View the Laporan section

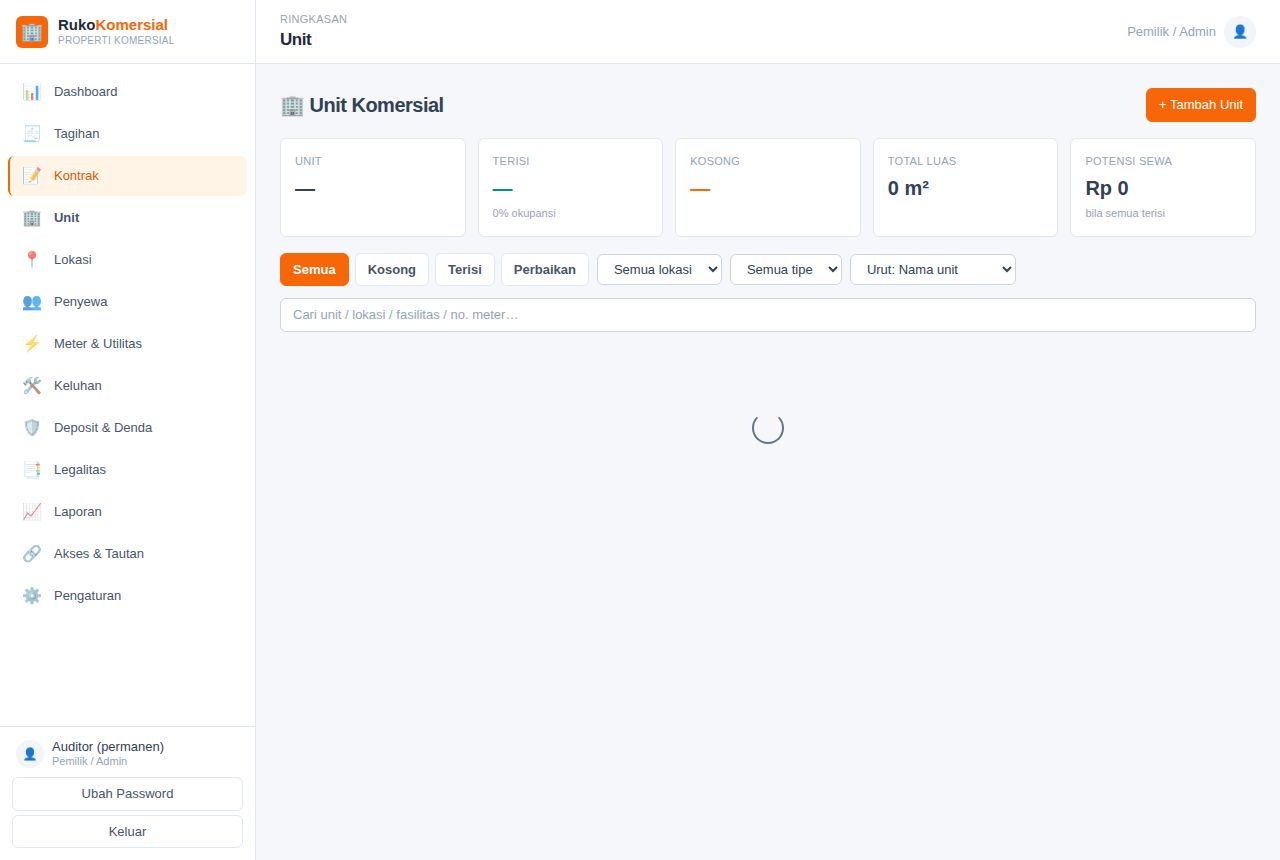[127, 512]
